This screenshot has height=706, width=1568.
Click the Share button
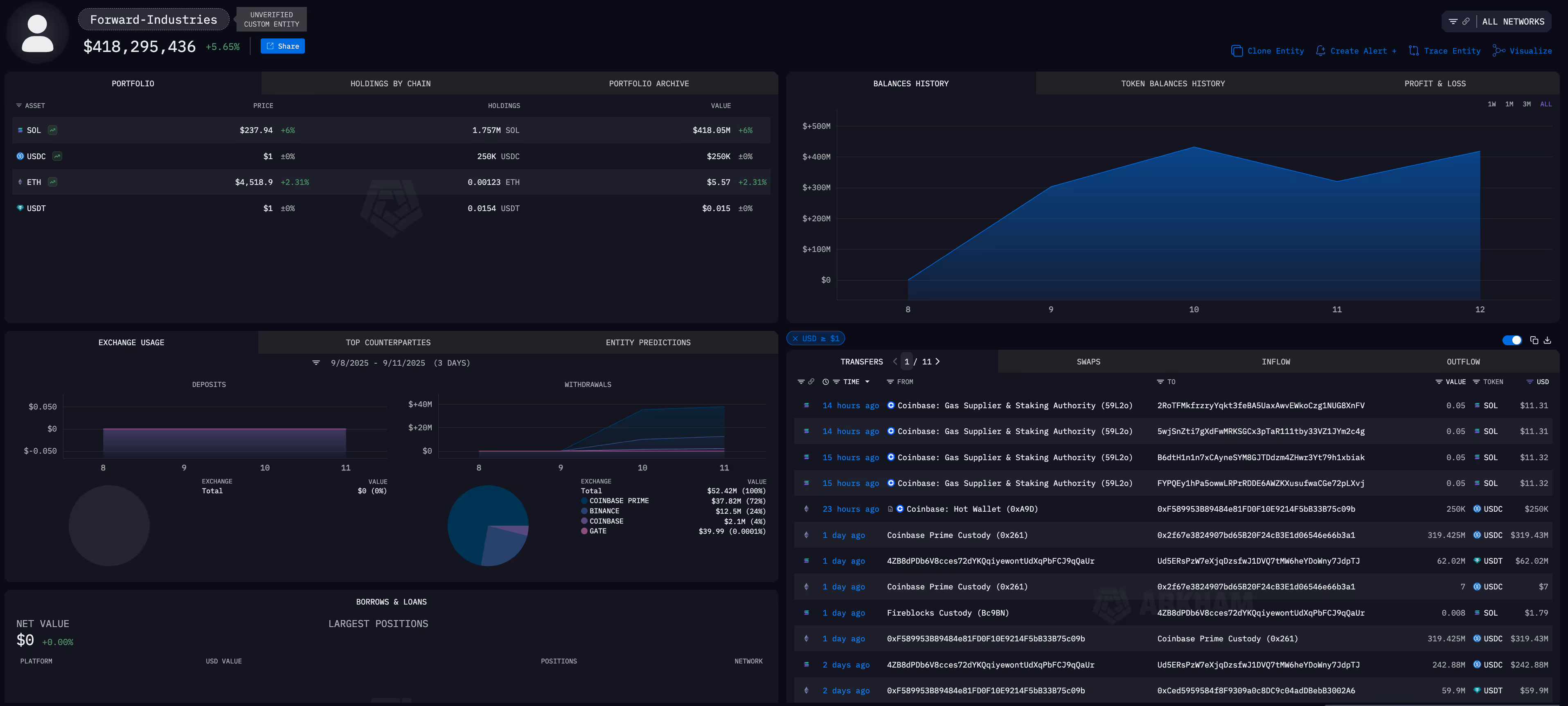tap(282, 46)
